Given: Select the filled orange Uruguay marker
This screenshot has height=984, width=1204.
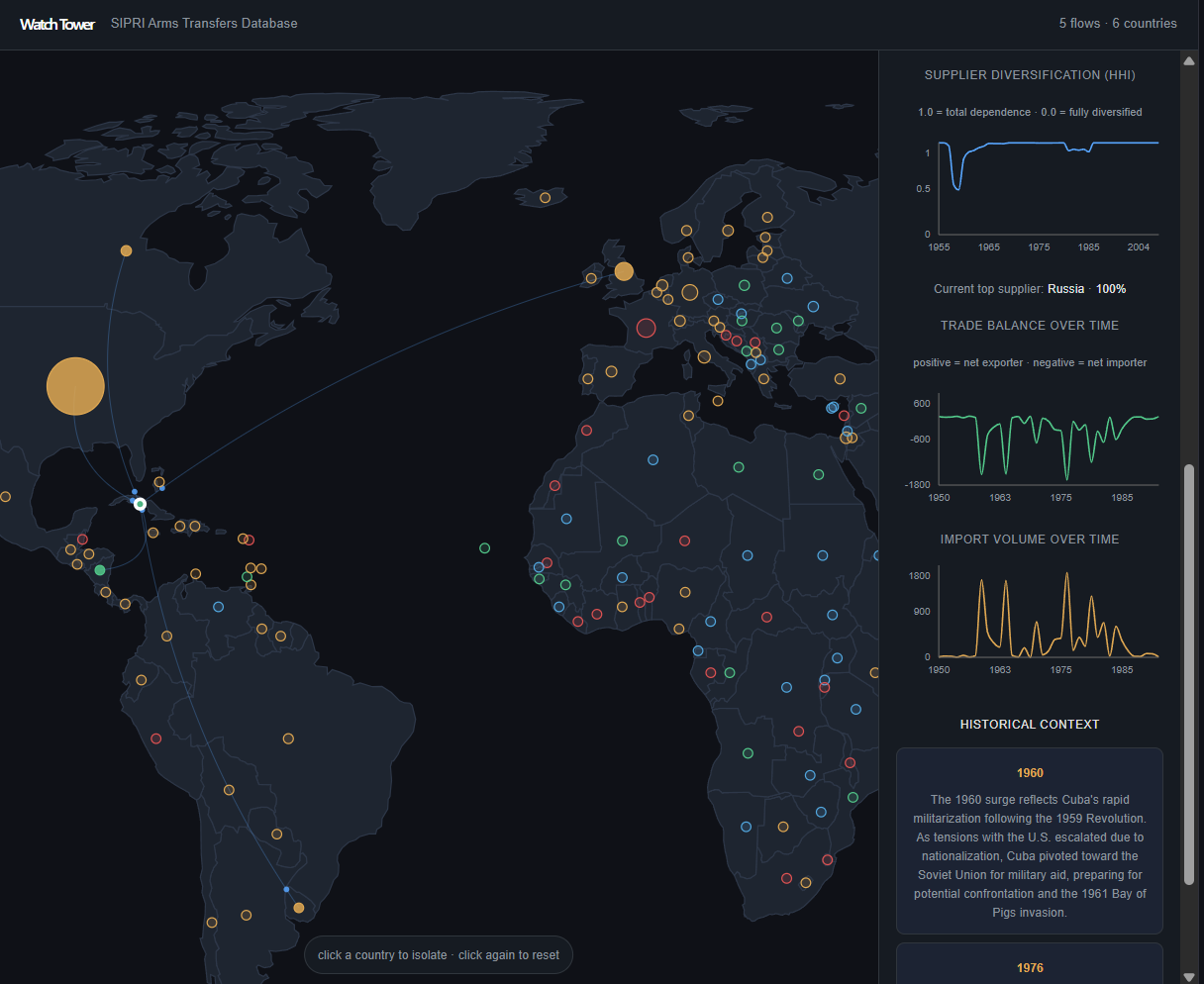Looking at the screenshot, I should pyautogui.click(x=299, y=908).
